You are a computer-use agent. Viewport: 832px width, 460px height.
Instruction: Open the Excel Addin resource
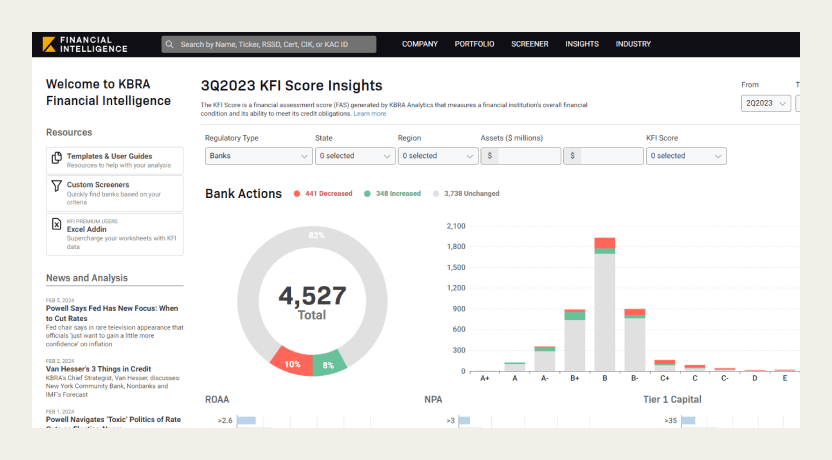[x=115, y=235]
